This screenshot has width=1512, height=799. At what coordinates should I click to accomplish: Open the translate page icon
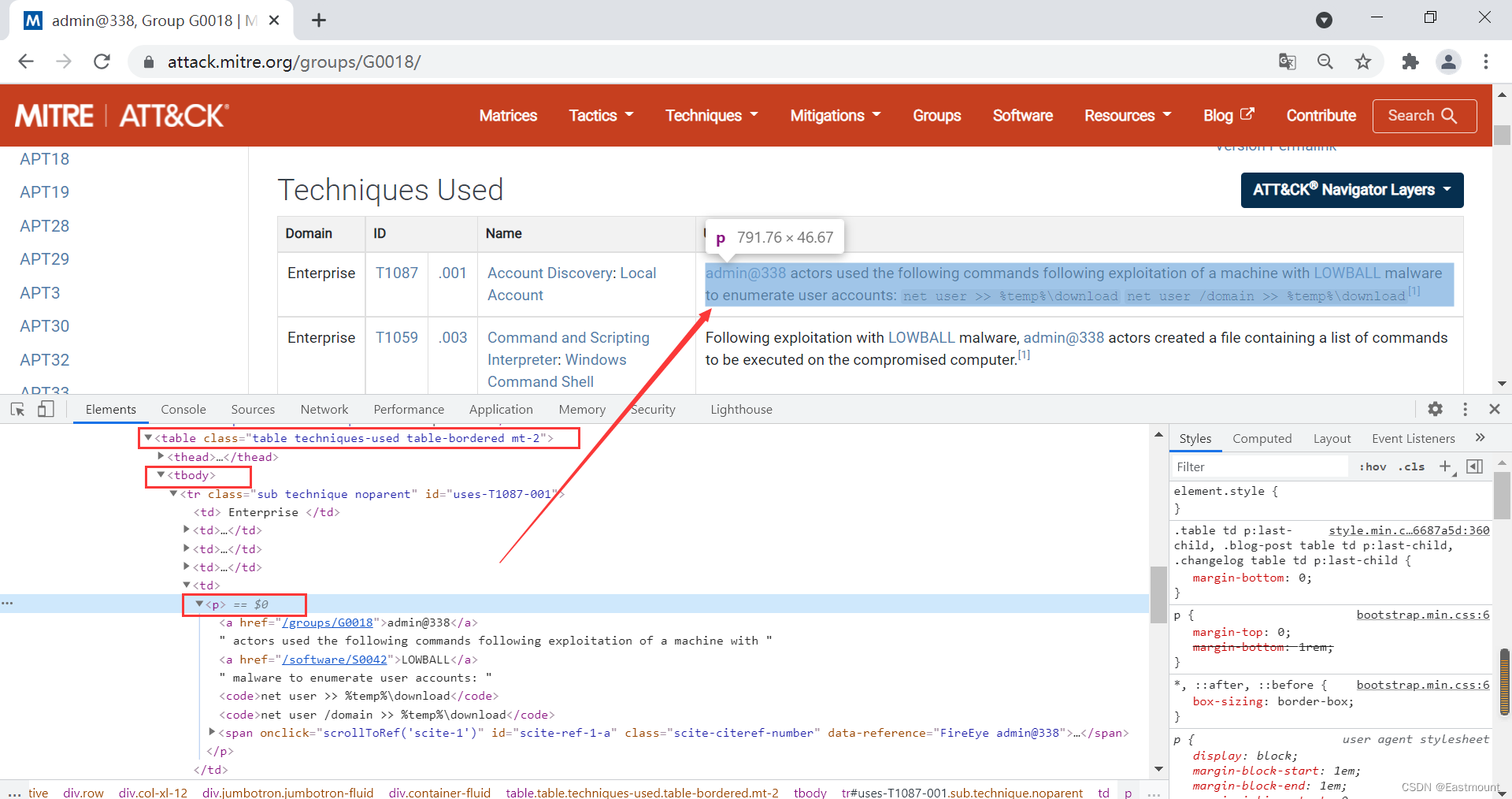click(1288, 61)
